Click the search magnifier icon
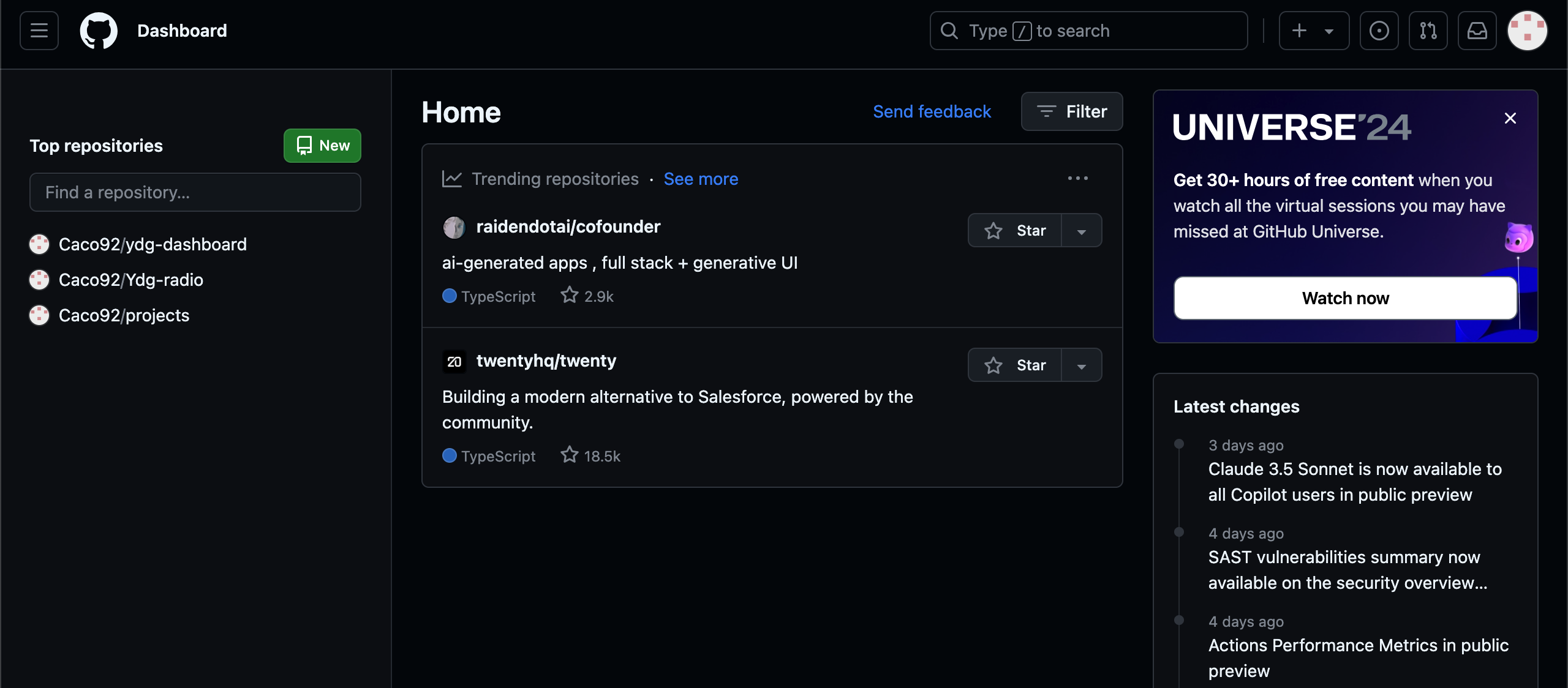This screenshot has width=1568, height=688. (x=949, y=31)
